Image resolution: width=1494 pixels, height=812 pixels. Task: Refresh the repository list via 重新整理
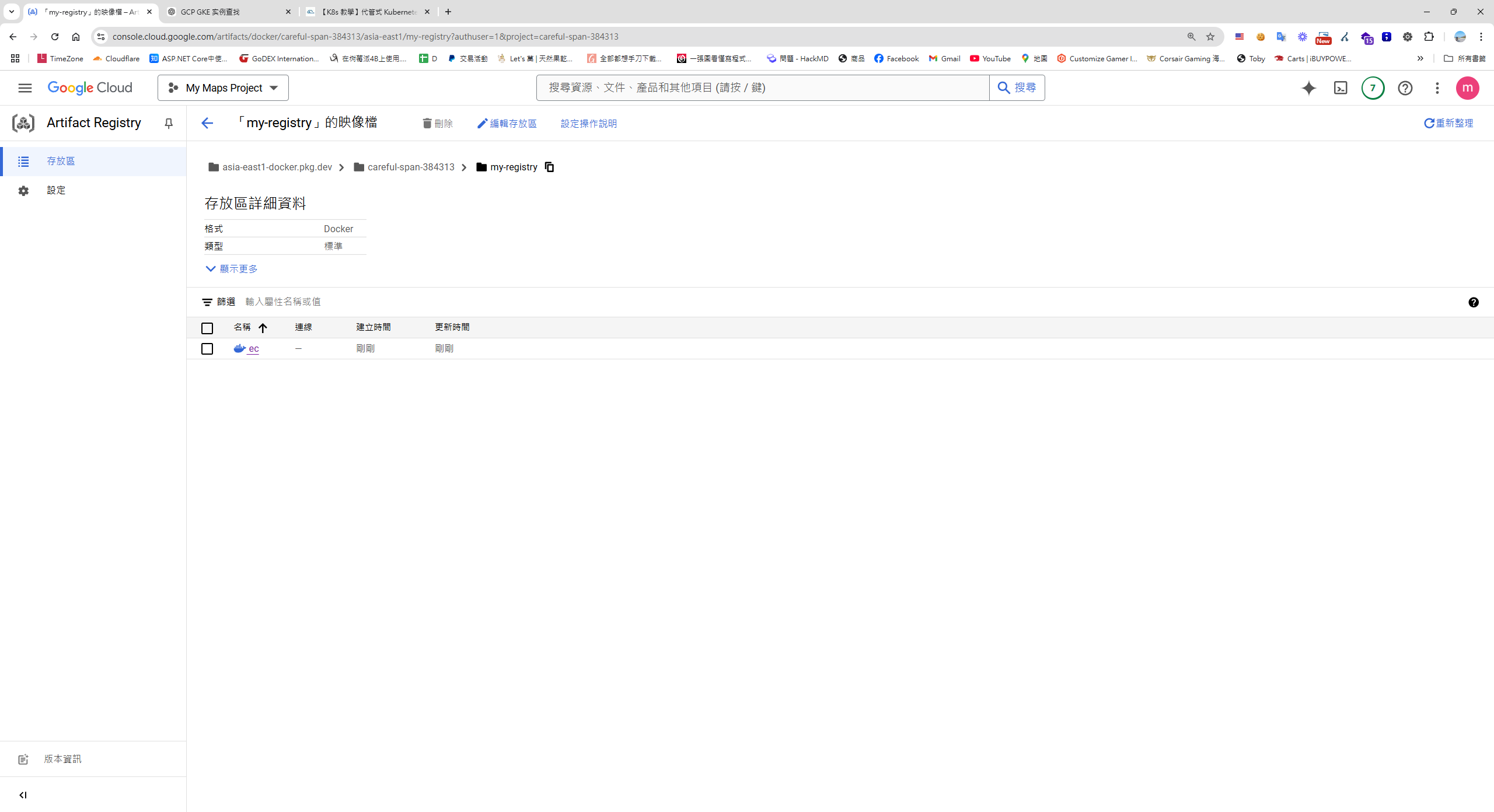pos(1450,123)
